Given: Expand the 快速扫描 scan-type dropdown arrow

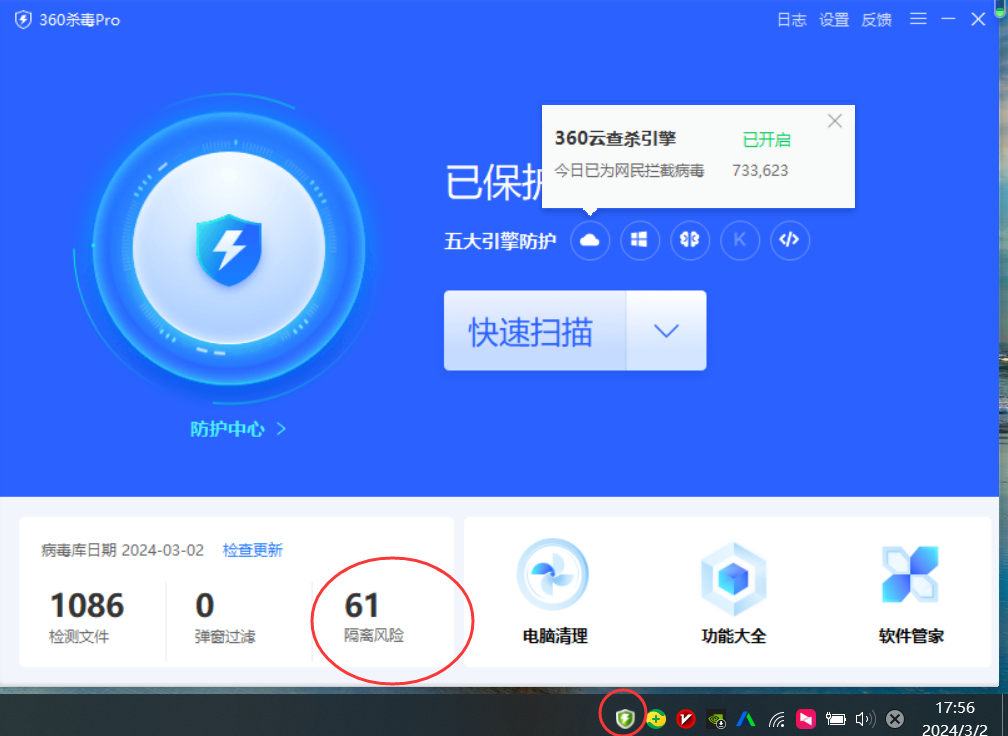Looking at the screenshot, I should (666, 331).
